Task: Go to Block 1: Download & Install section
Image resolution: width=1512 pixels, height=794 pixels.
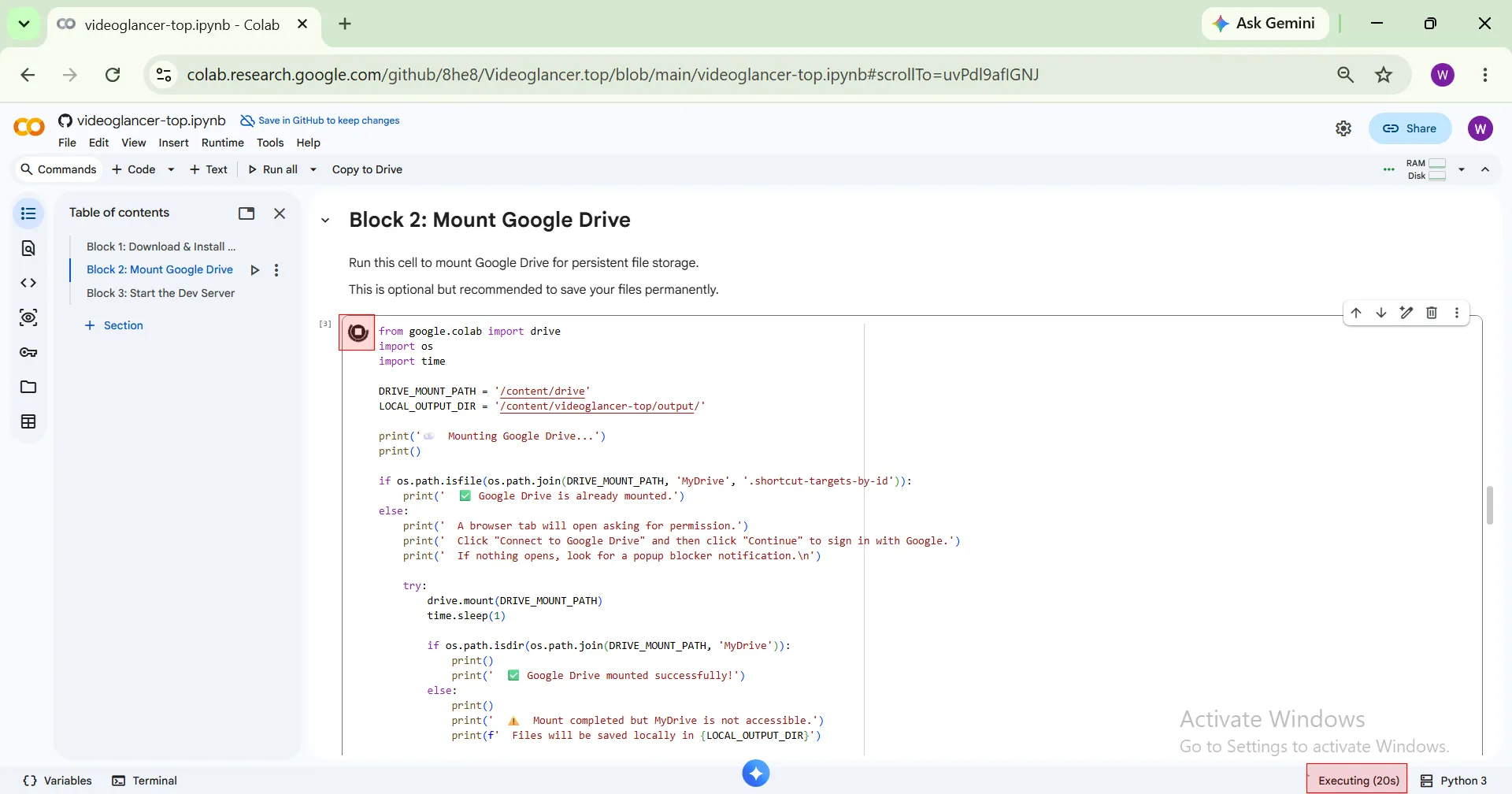Action: (161, 247)
